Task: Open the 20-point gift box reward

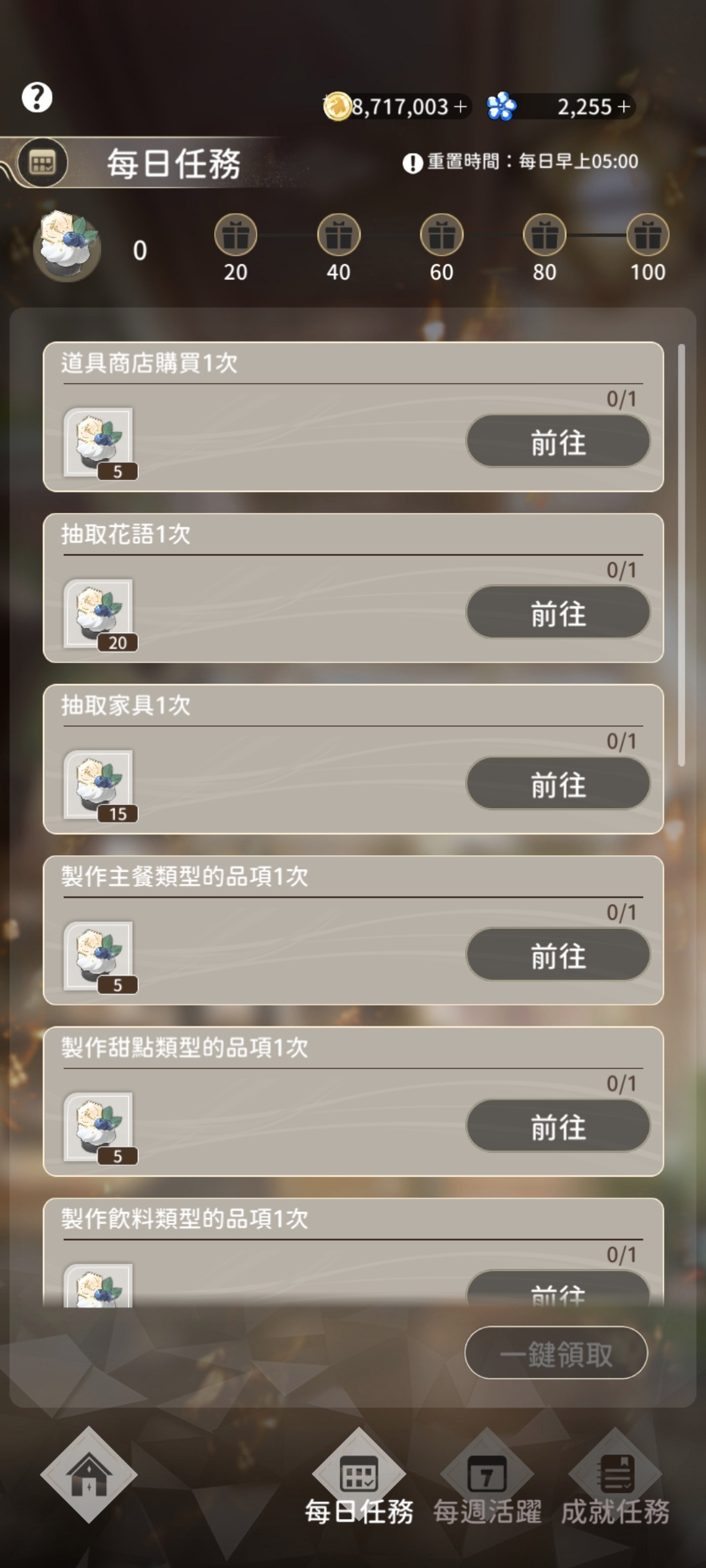Action: coord(235,235)
